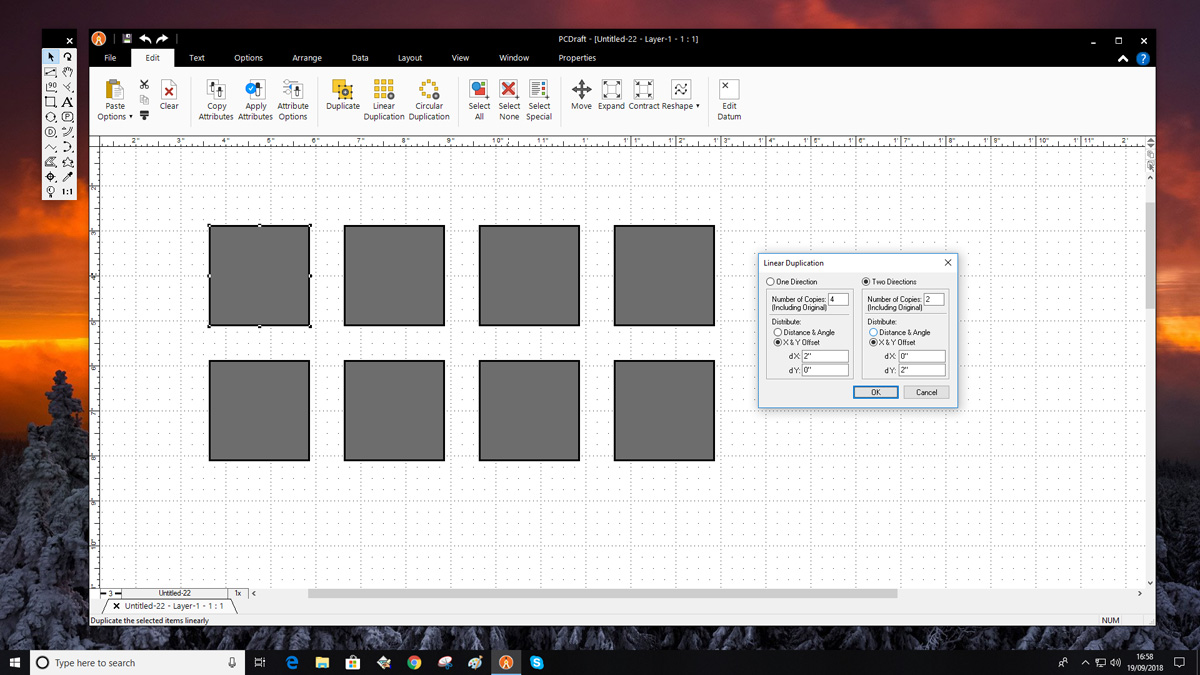The image size is (1200, 675).
Task: Switch to the Arrange menu
Action: pos(307,58)
